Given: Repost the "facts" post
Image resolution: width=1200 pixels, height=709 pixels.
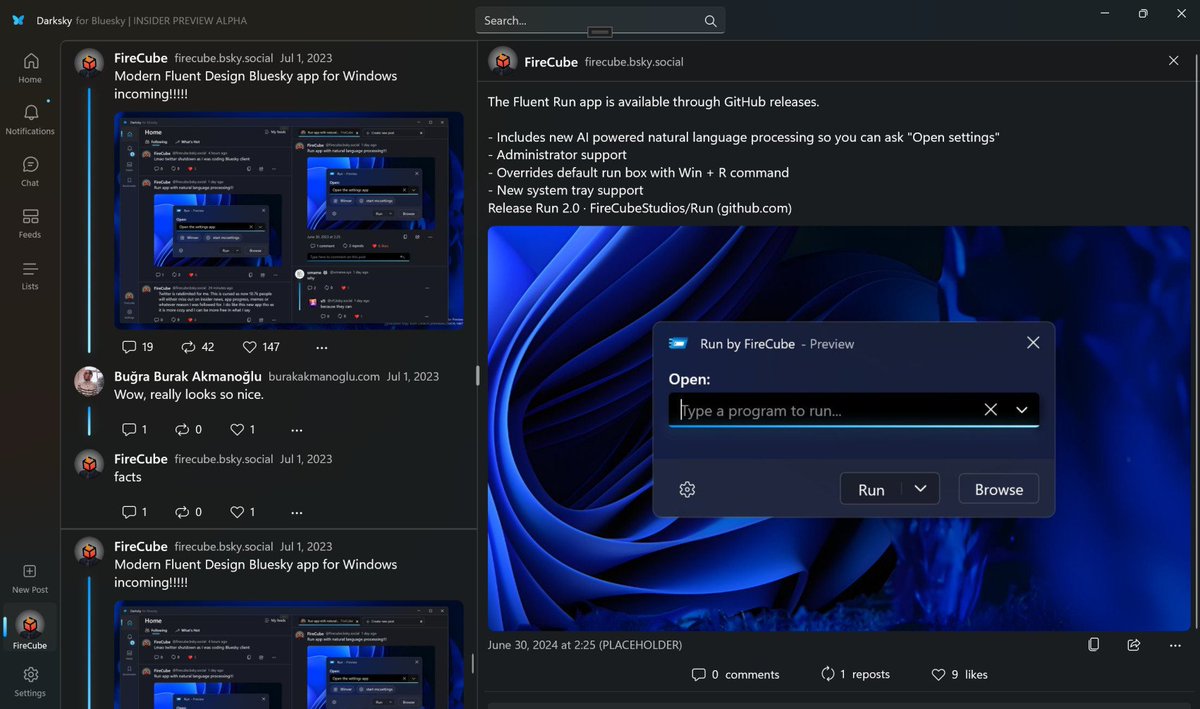Looking at the screenshot, I should pyautogui.click(x=190, y=511).
